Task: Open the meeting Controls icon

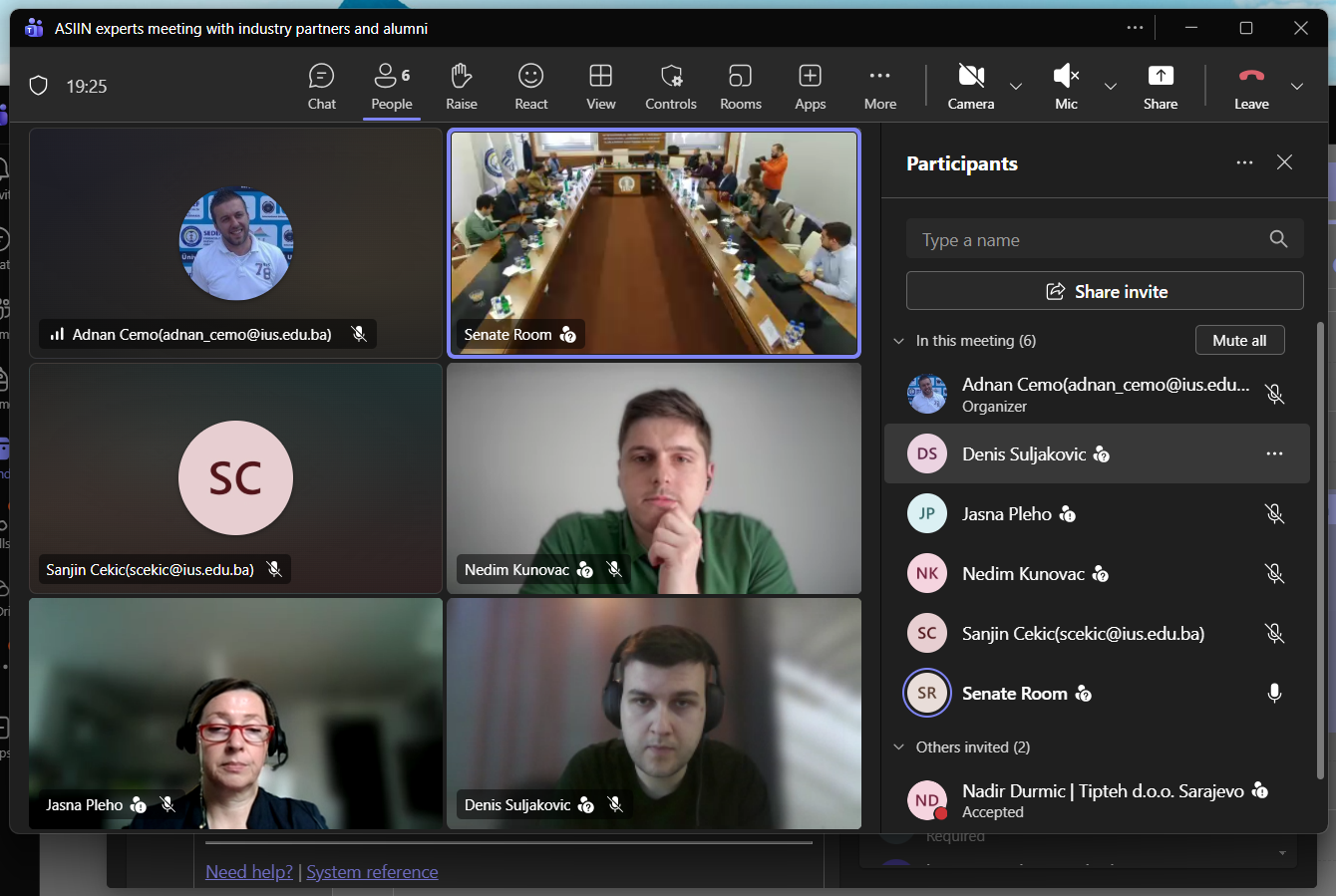Action: coord(671,77)
